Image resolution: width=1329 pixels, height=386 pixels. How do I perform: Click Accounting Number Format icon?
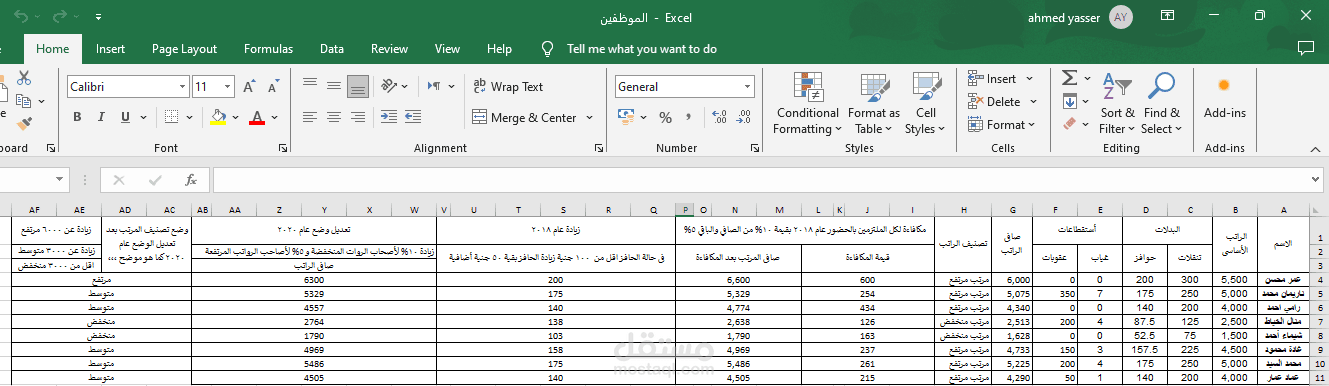point(627,118)
